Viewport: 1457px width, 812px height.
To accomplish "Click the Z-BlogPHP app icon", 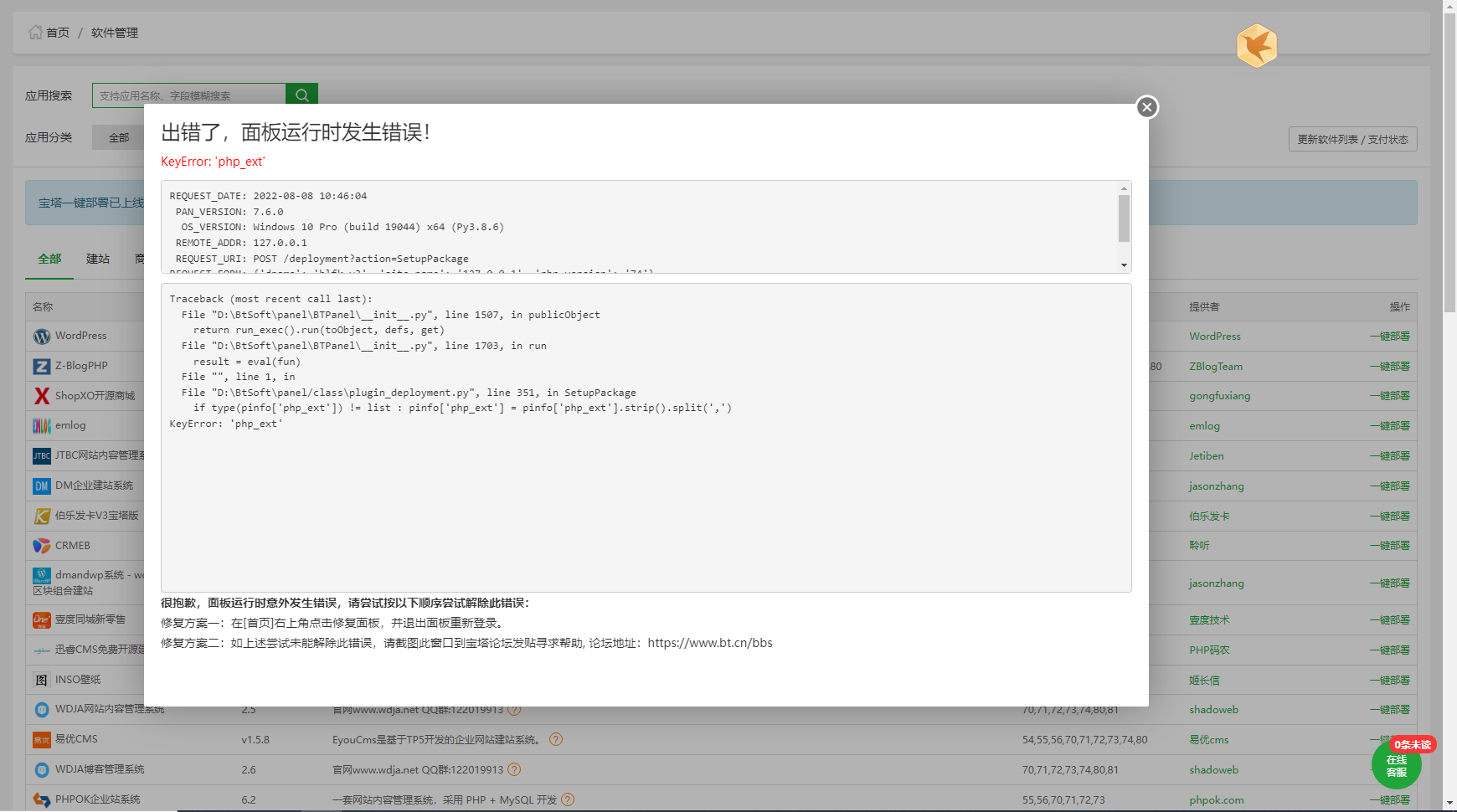I will point(42,367).
